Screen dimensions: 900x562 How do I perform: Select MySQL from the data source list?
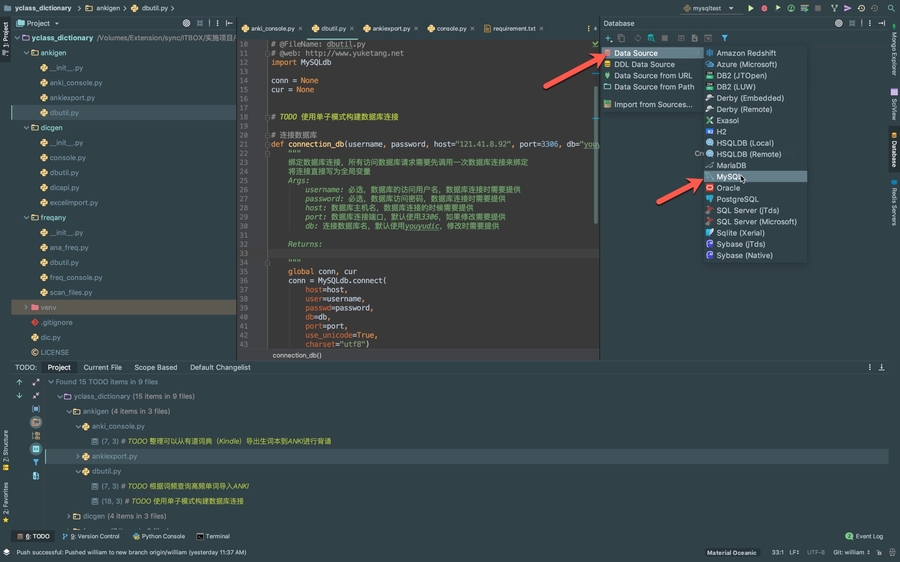[730, 177]
